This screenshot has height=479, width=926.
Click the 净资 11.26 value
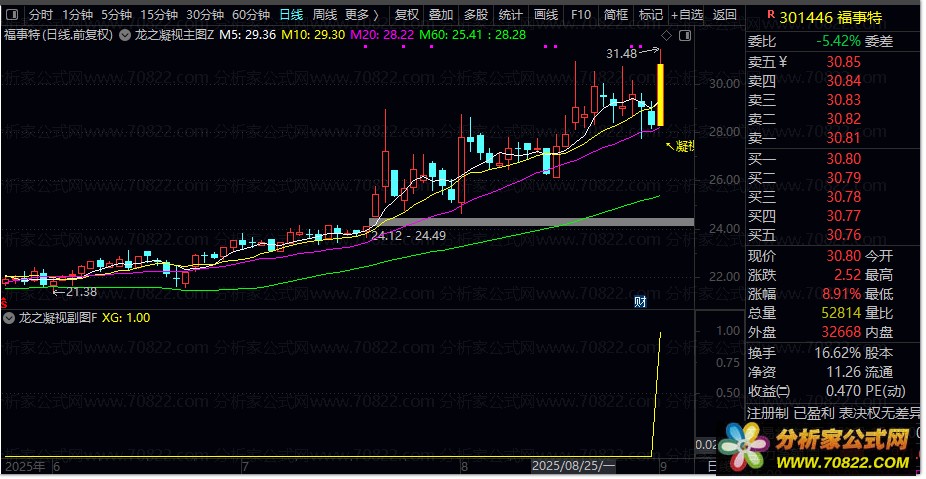tap(843, 373)
